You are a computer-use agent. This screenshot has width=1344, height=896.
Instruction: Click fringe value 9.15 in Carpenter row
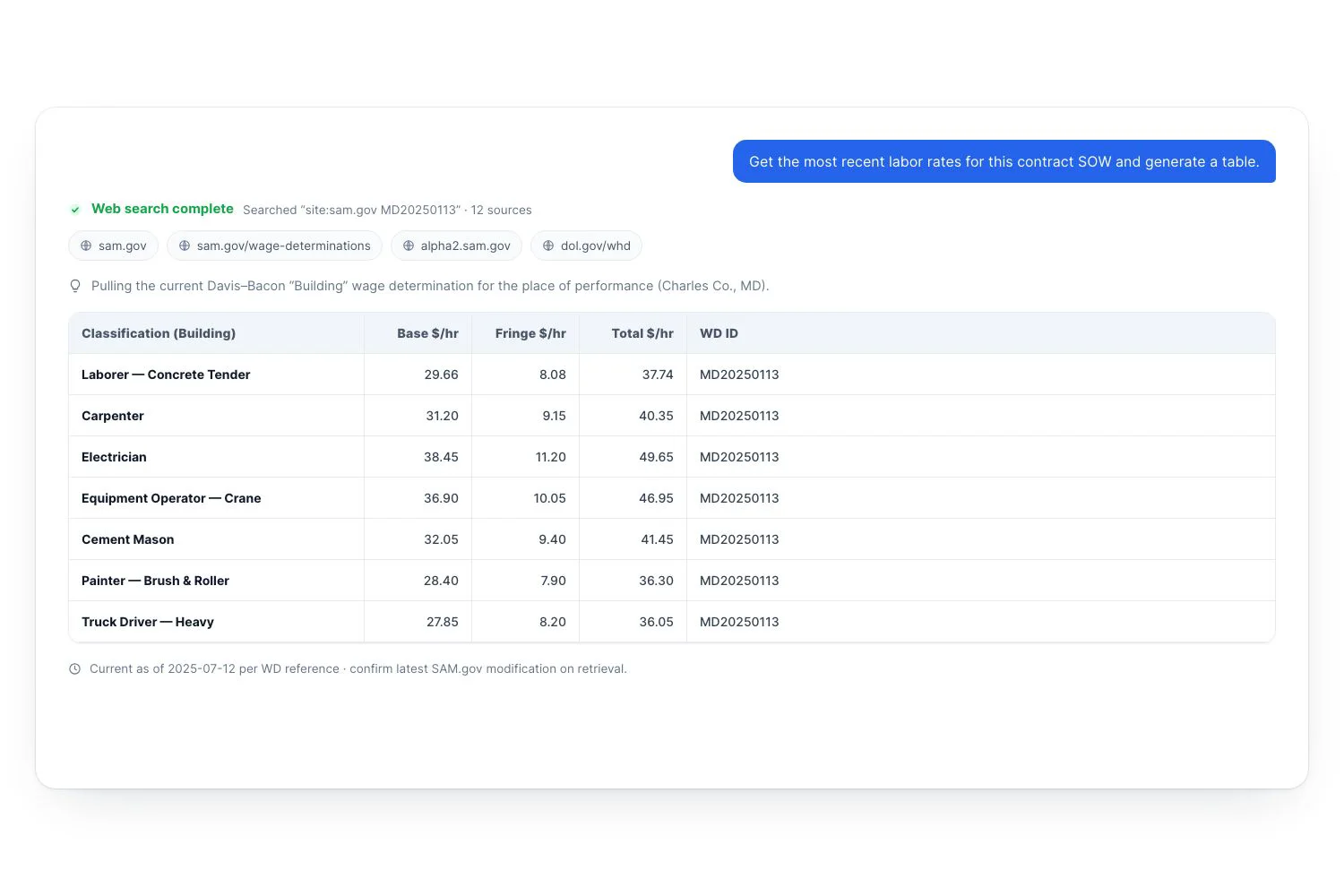[554, 416]
